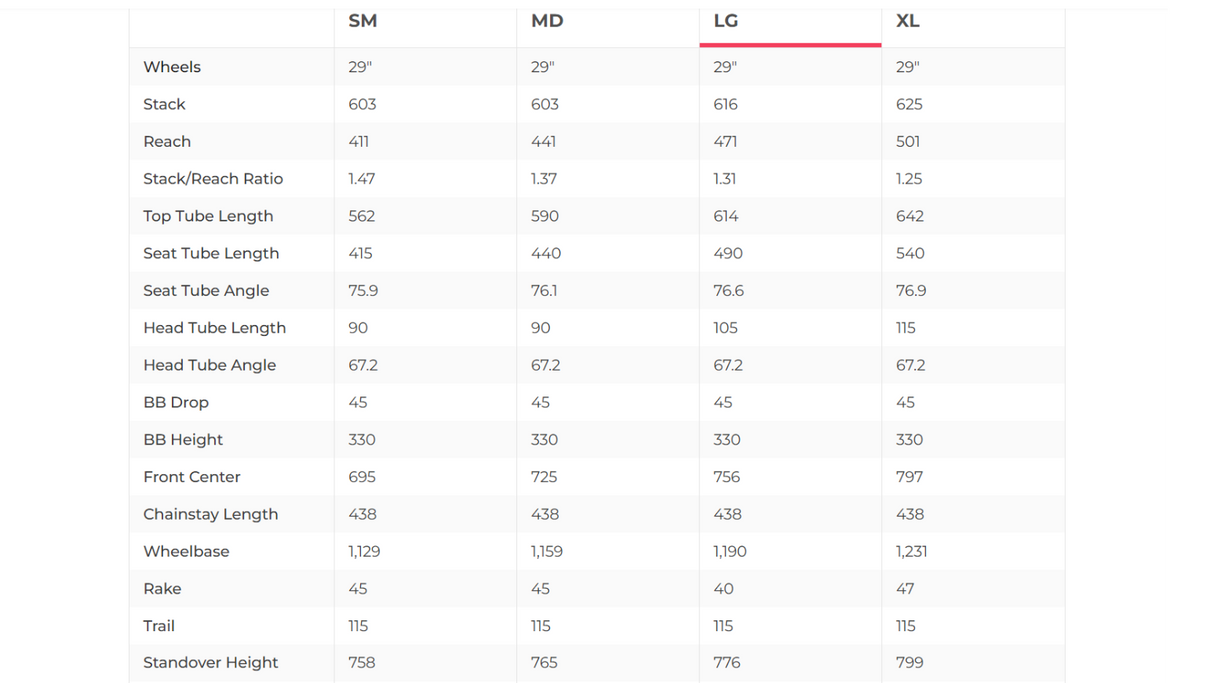1214x683 pixels.
Task: Select the Wheelbase row label
Action: pyautogui.click(x=186, y=552)
